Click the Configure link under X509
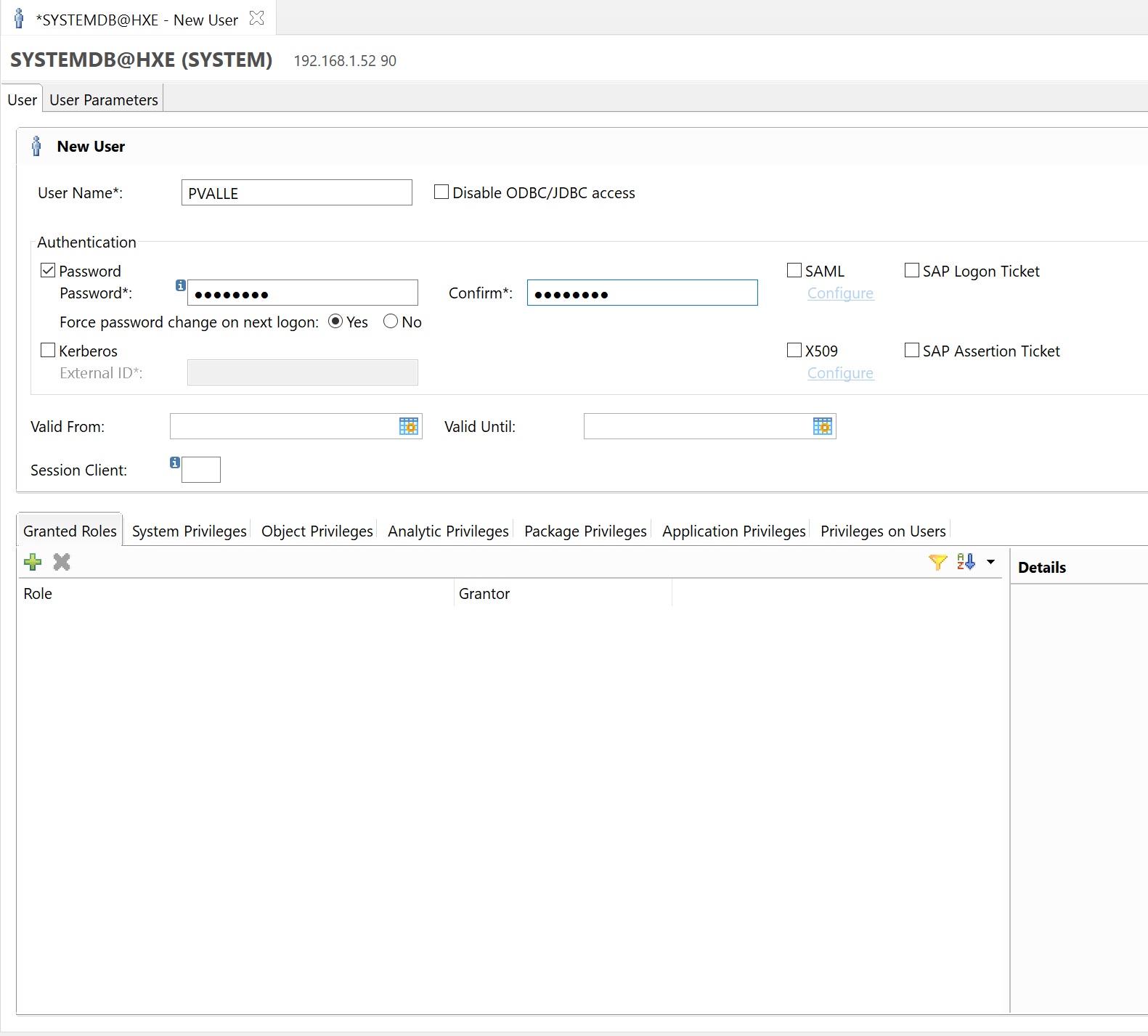1148x1036 pixels. coord(840,373)
